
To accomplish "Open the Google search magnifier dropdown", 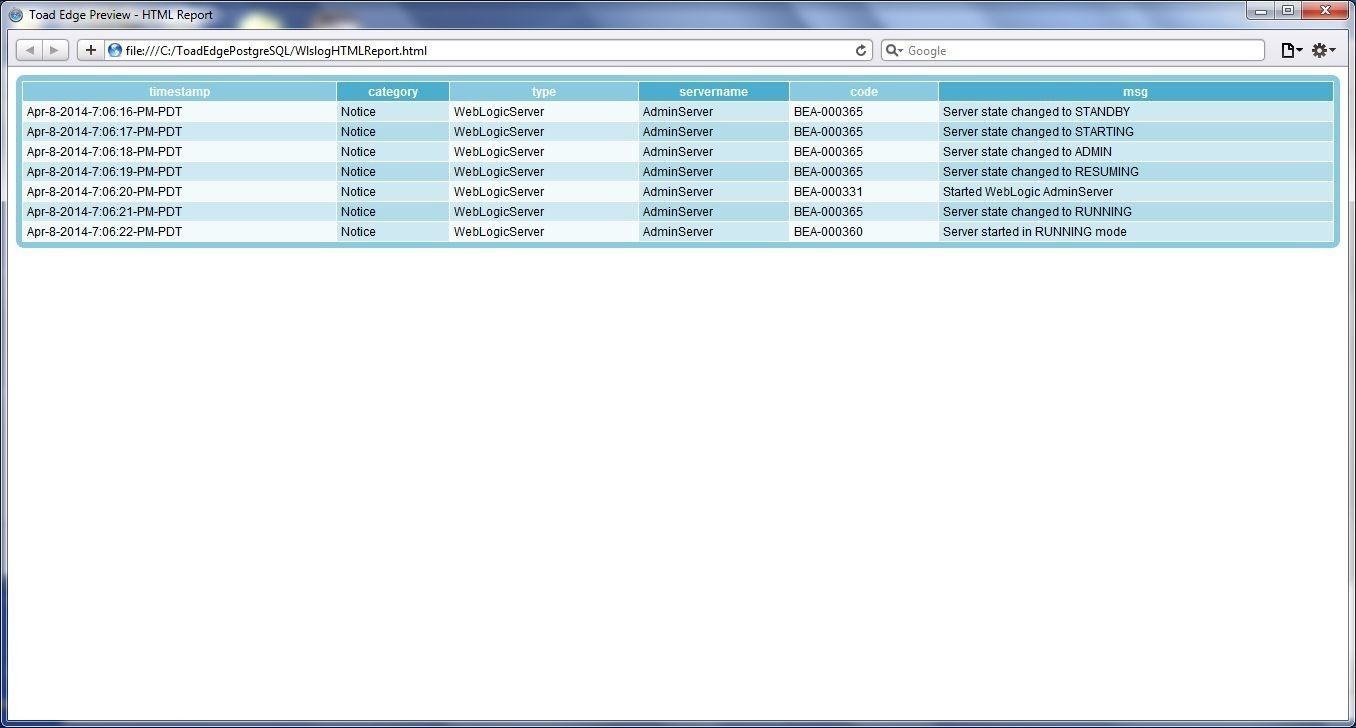I will coord(894,50).
